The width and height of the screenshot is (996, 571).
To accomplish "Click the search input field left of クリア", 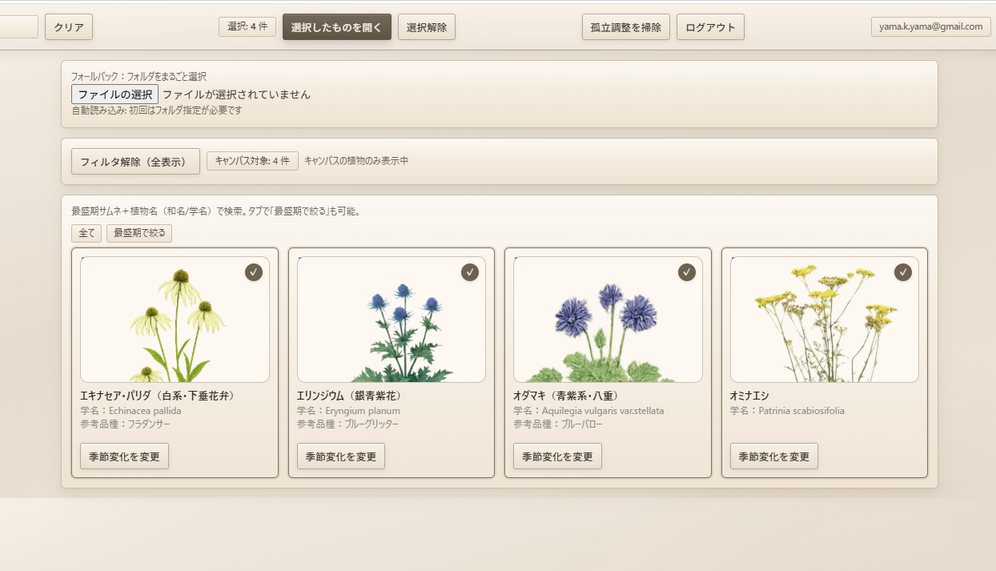I will pyautogui.click(x=18, y=27).
